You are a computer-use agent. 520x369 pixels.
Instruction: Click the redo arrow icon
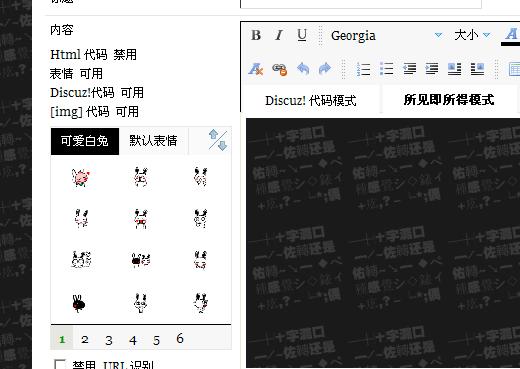click(325, 69)
